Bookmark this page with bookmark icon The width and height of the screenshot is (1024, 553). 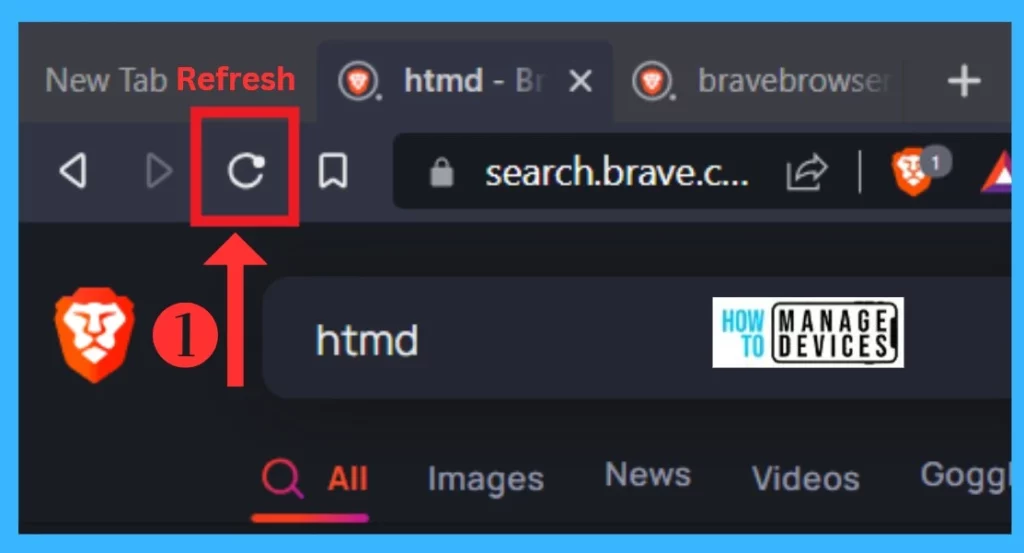click(333, 171)
